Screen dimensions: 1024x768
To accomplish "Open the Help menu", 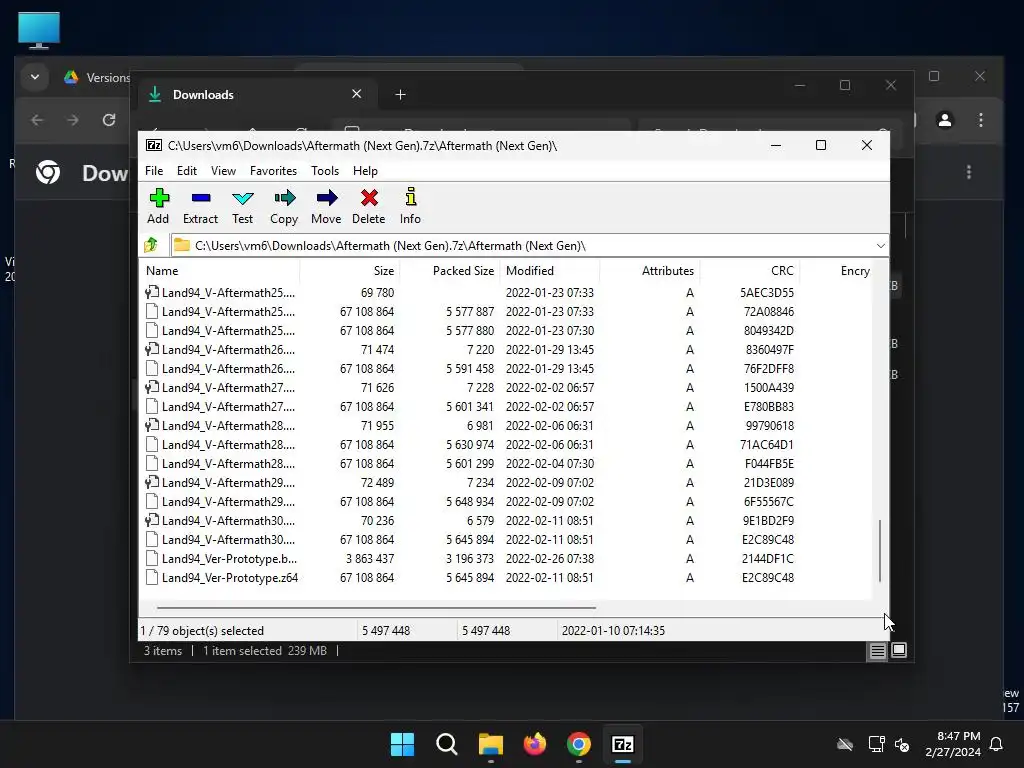I will (365, 170).
